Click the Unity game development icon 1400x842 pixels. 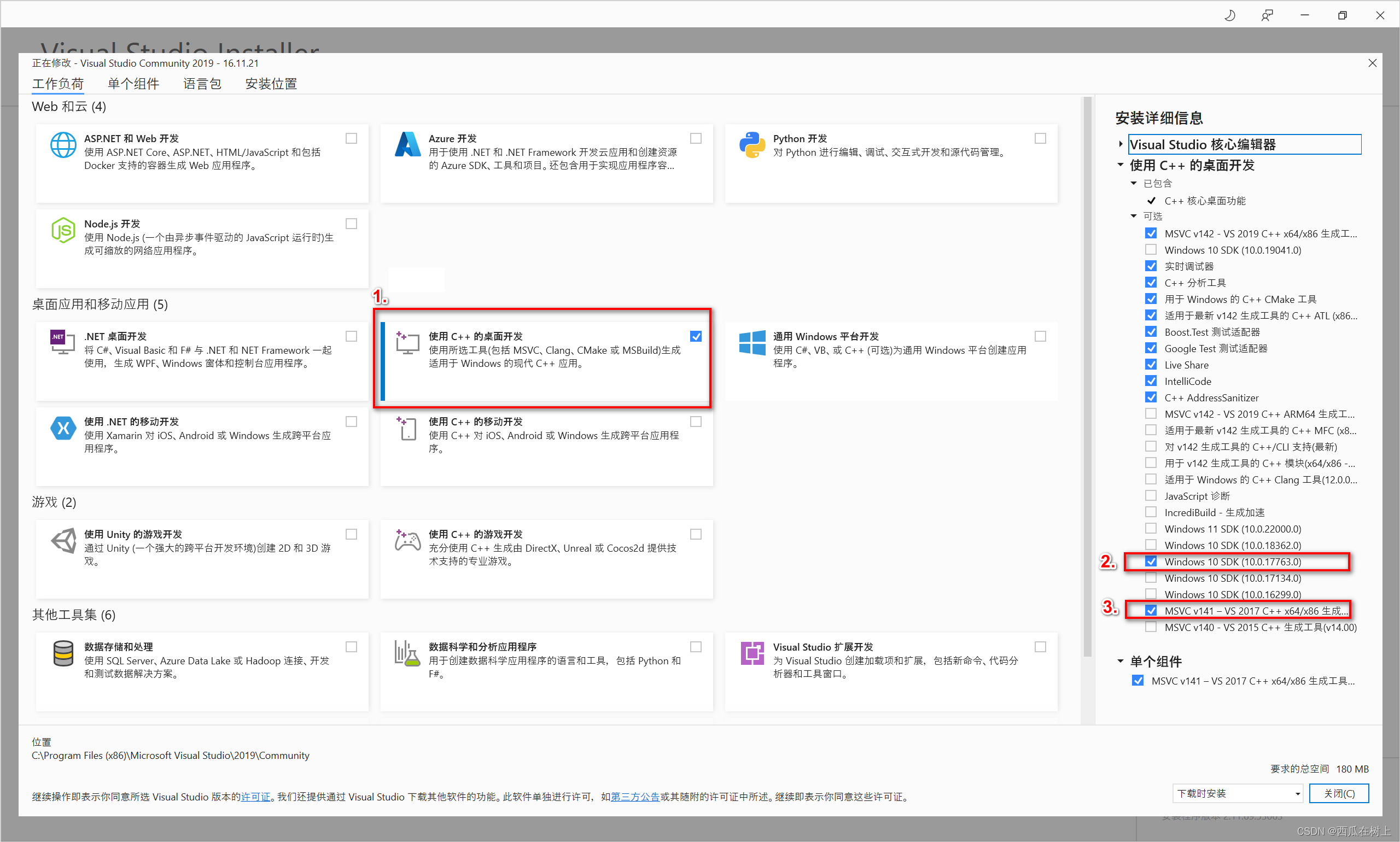(64, 541)
